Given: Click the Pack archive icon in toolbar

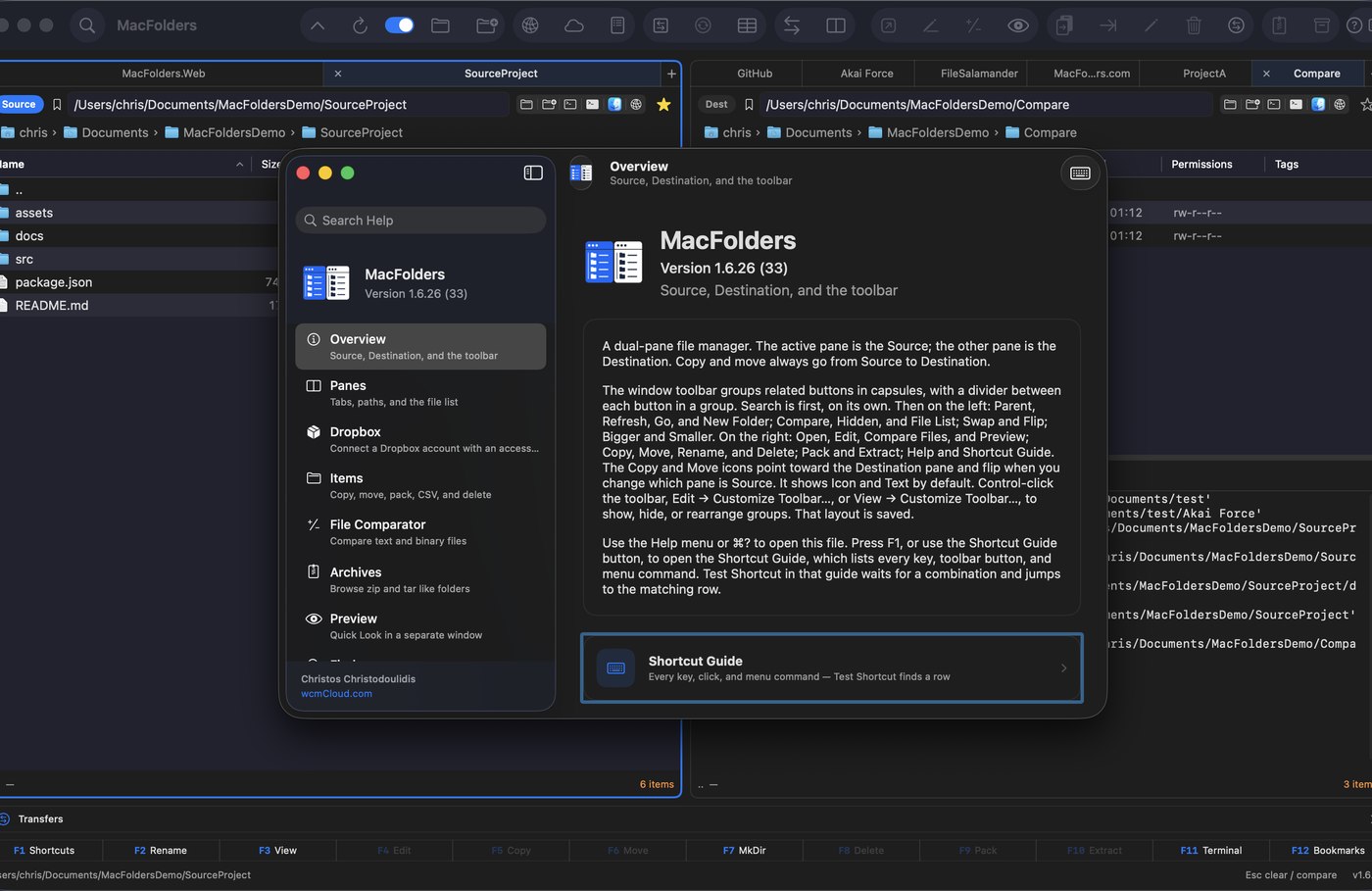Looking at the screenshot, I should coord(1279,25).
